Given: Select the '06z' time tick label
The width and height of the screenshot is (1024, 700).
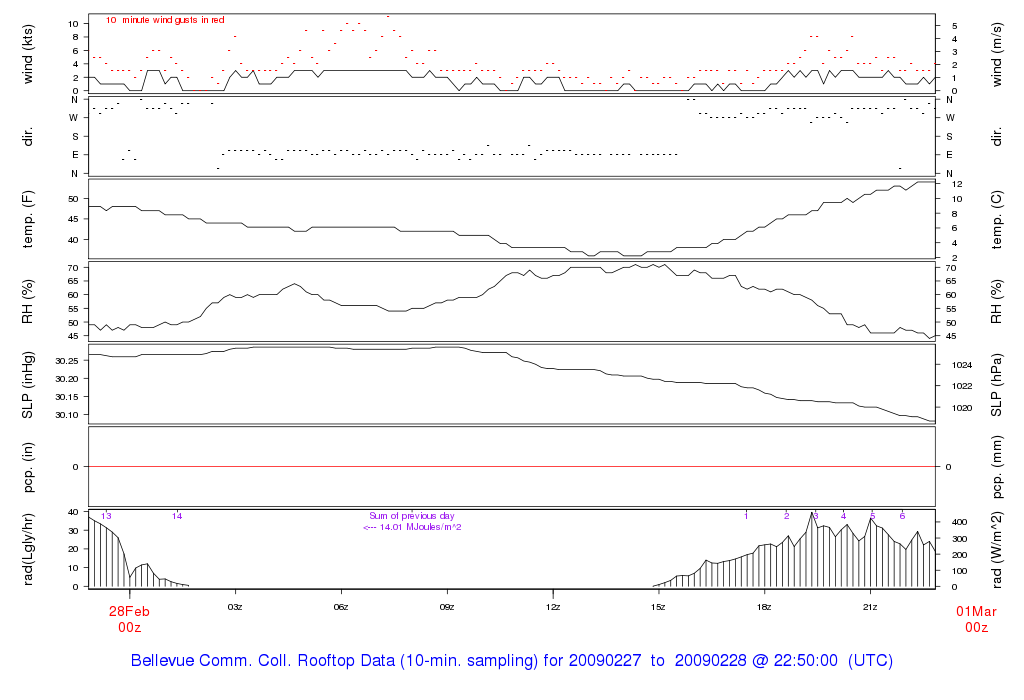Looking at the screenshot, I should (341, 607).
